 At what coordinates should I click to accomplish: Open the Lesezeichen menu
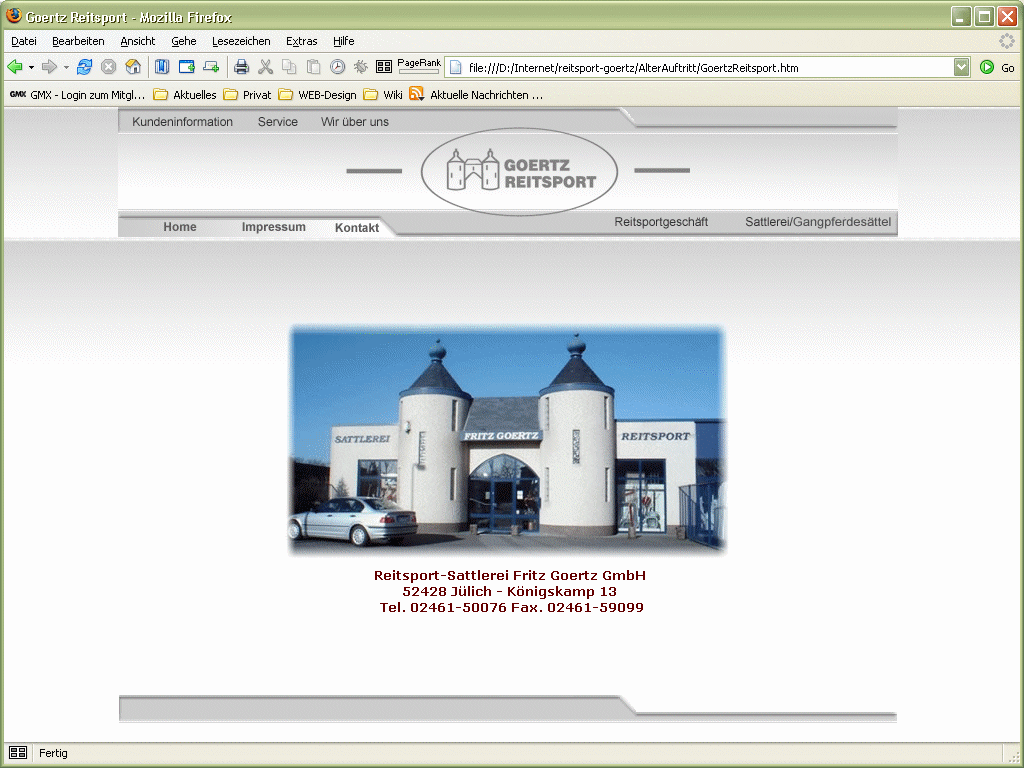241,41
